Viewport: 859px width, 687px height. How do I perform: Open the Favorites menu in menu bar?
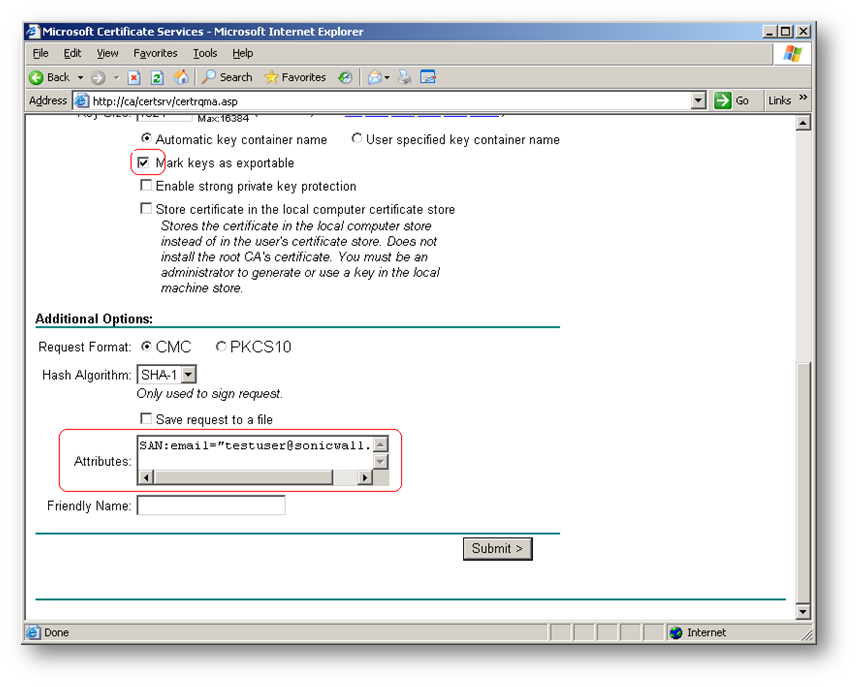coord(155,53)
